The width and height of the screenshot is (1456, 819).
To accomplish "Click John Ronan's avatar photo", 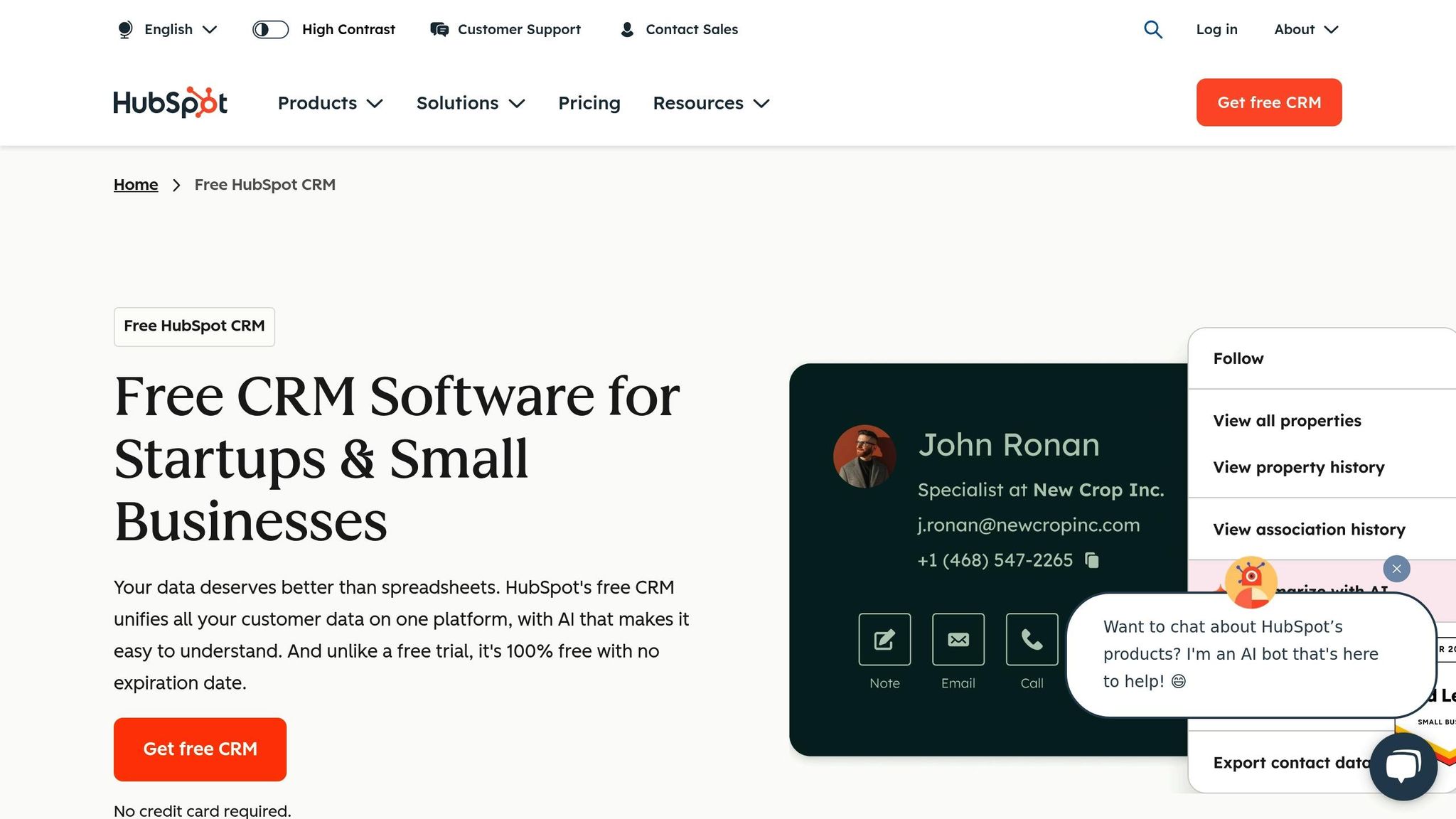I will pos(864,456).
